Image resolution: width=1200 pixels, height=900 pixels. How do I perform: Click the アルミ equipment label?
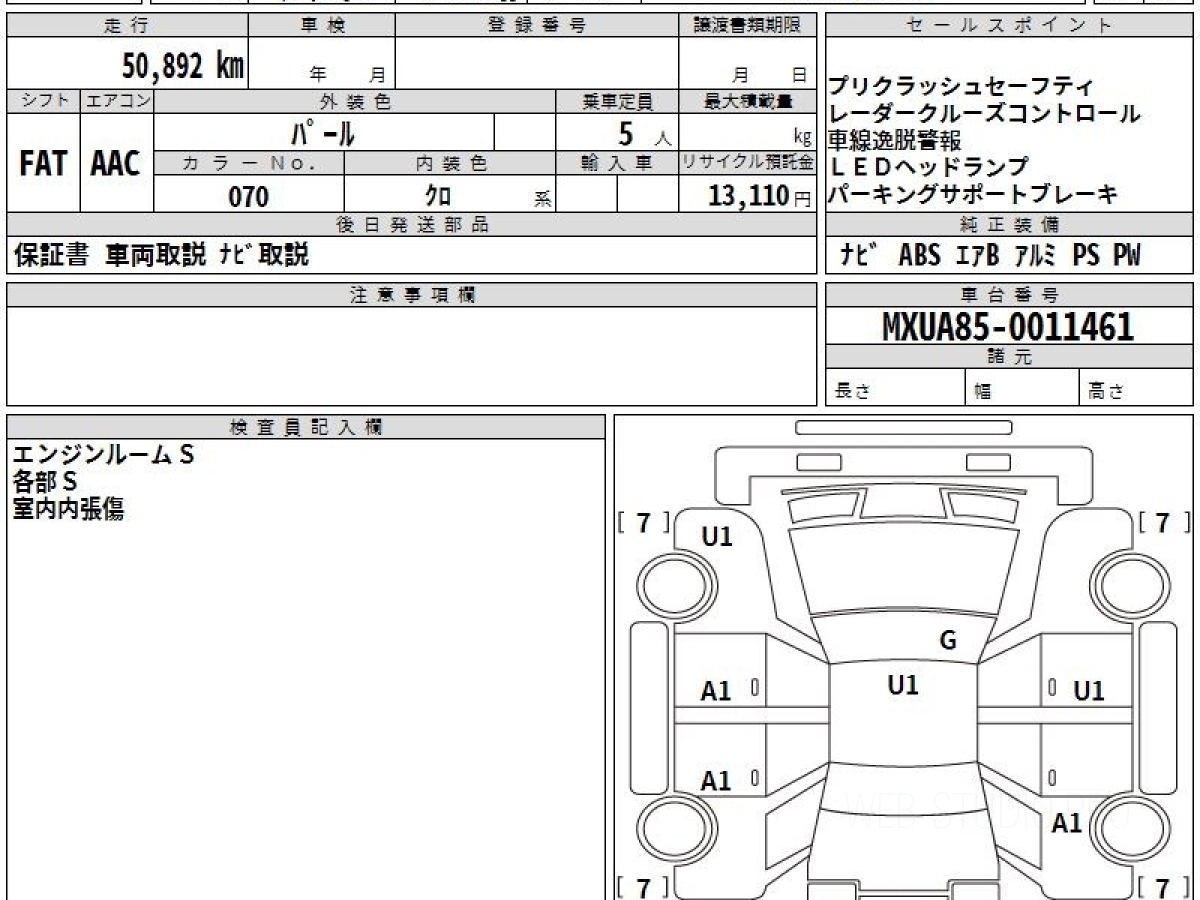[x=1037, y=256]
